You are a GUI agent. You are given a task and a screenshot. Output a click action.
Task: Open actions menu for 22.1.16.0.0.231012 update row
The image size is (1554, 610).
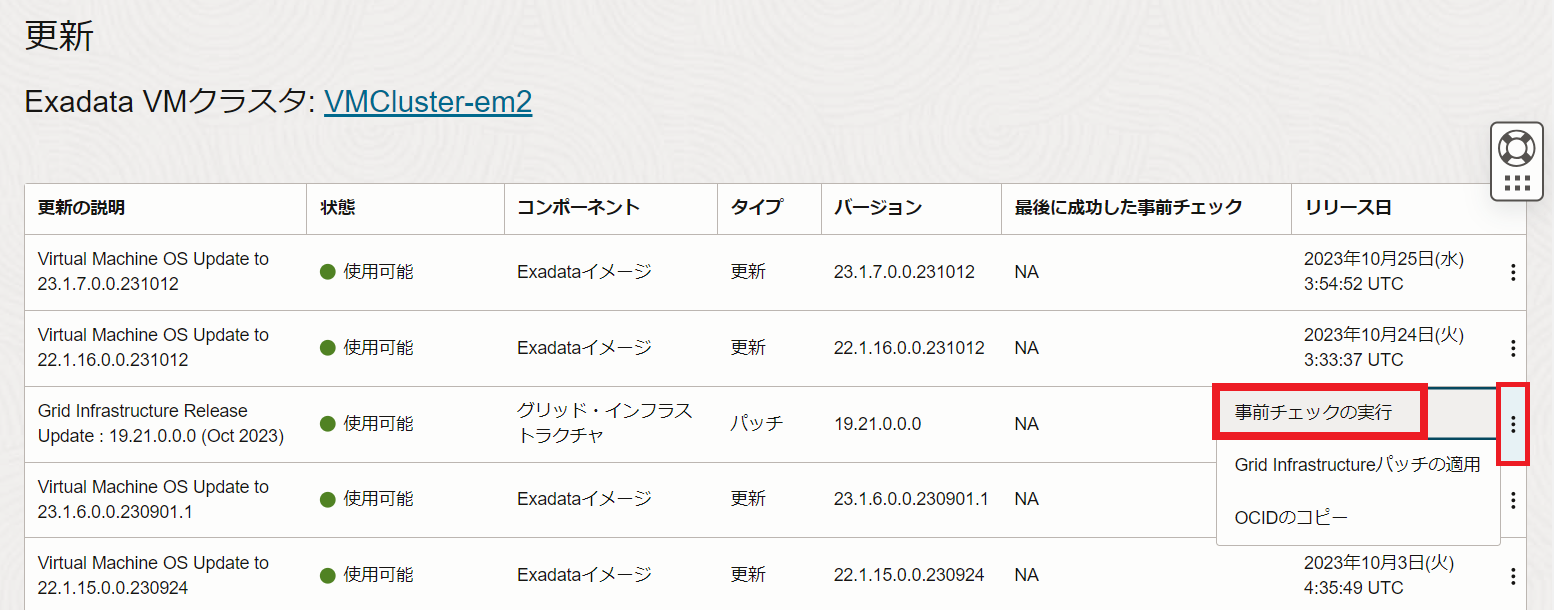1513,348
